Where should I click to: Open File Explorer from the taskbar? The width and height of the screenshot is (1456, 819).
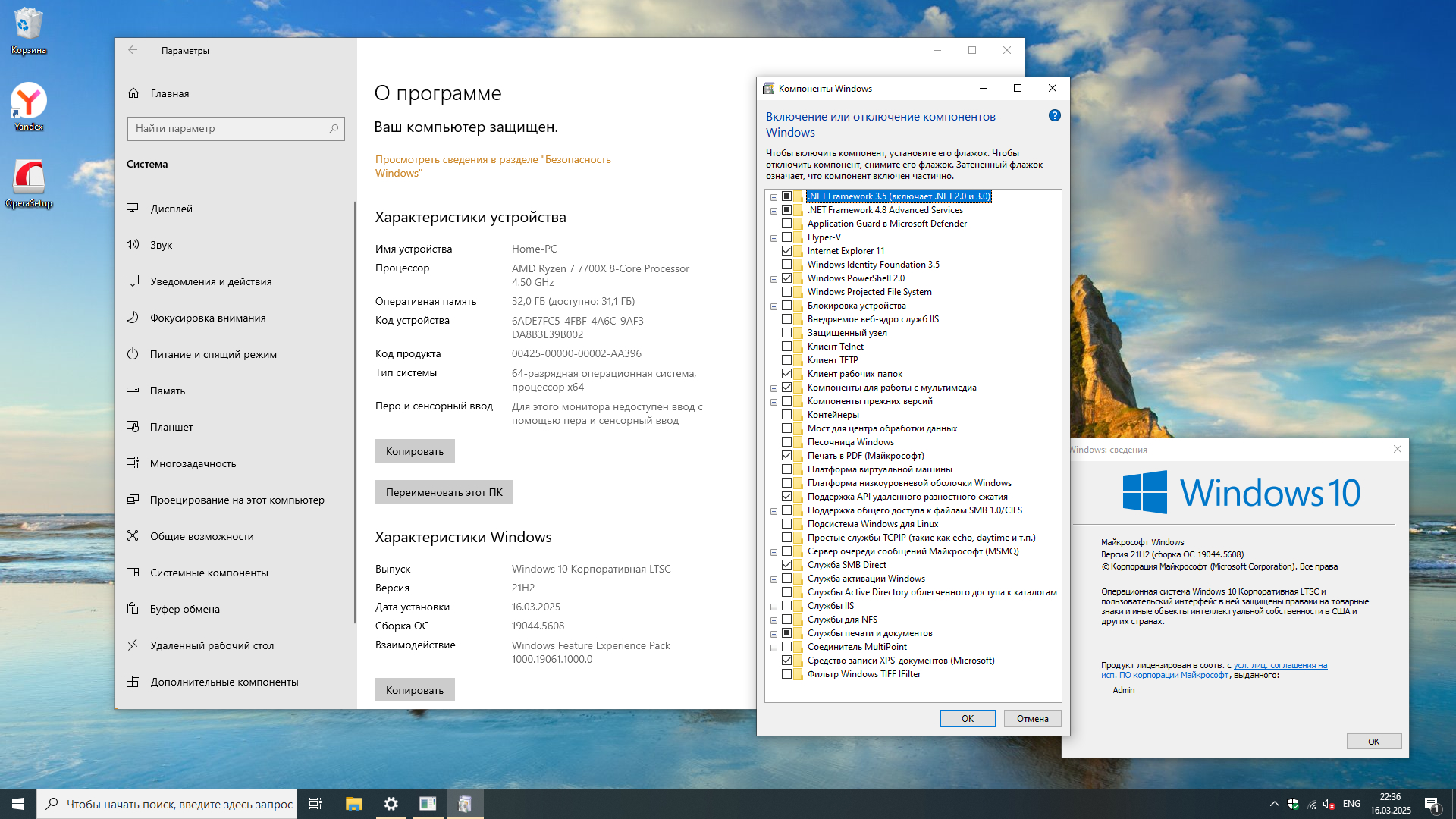[353, 804]
